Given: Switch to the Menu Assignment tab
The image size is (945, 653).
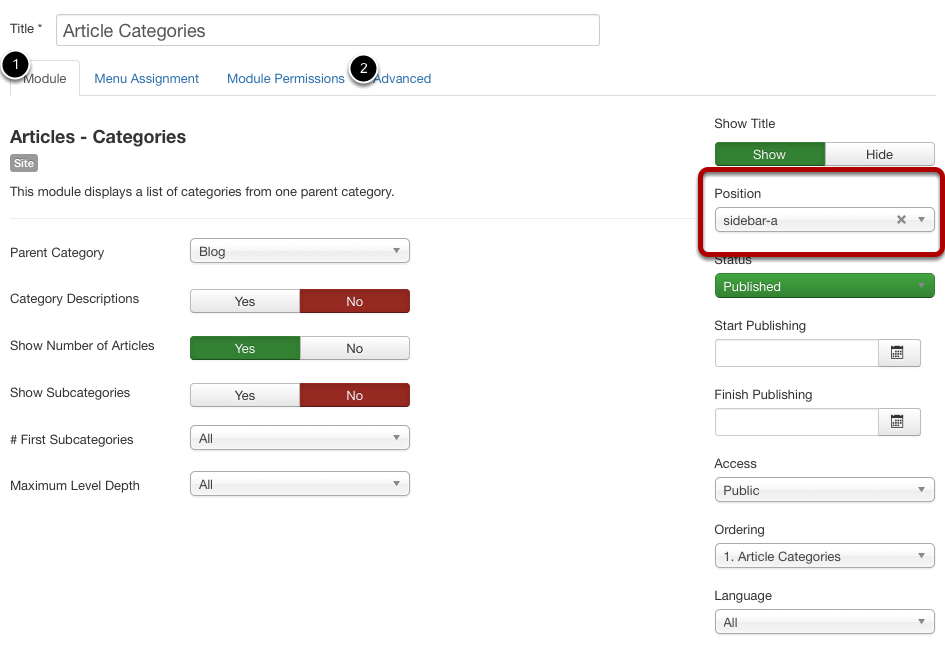Looking at the screenshot, I should point(146,78).
